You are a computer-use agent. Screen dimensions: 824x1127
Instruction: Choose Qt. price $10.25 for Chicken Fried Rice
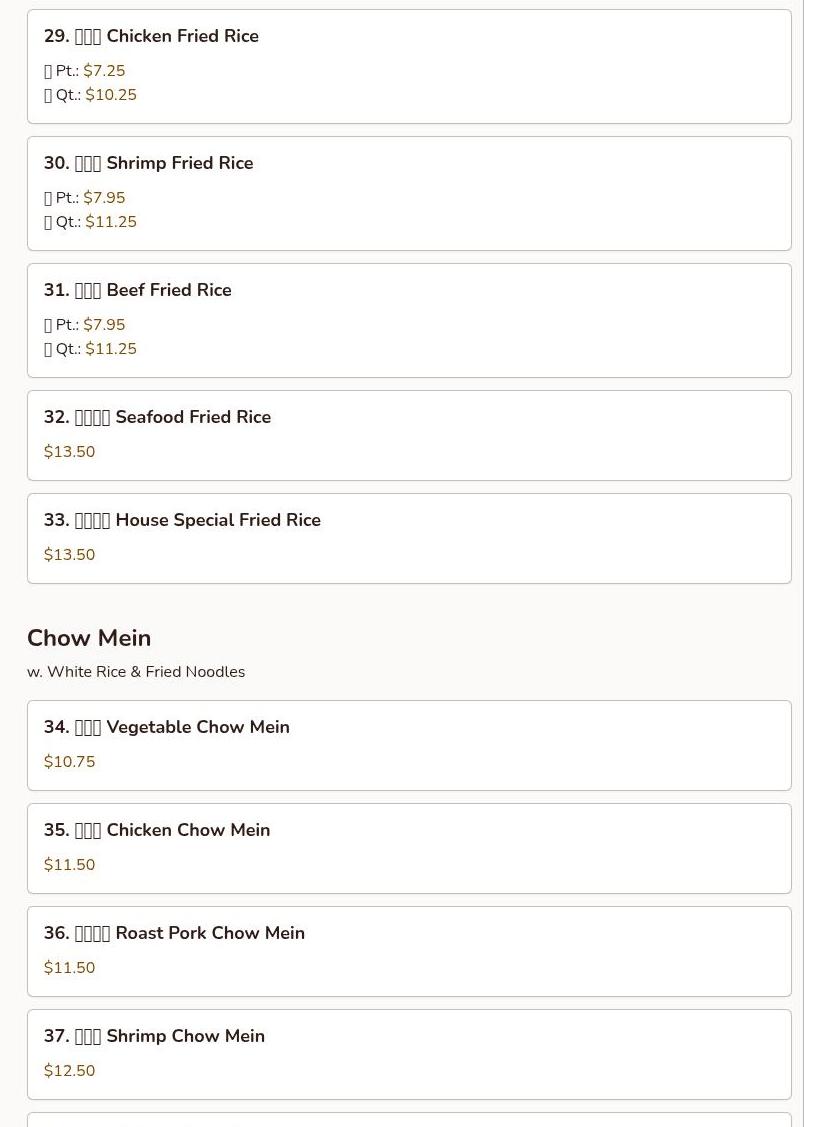point(90,95)
